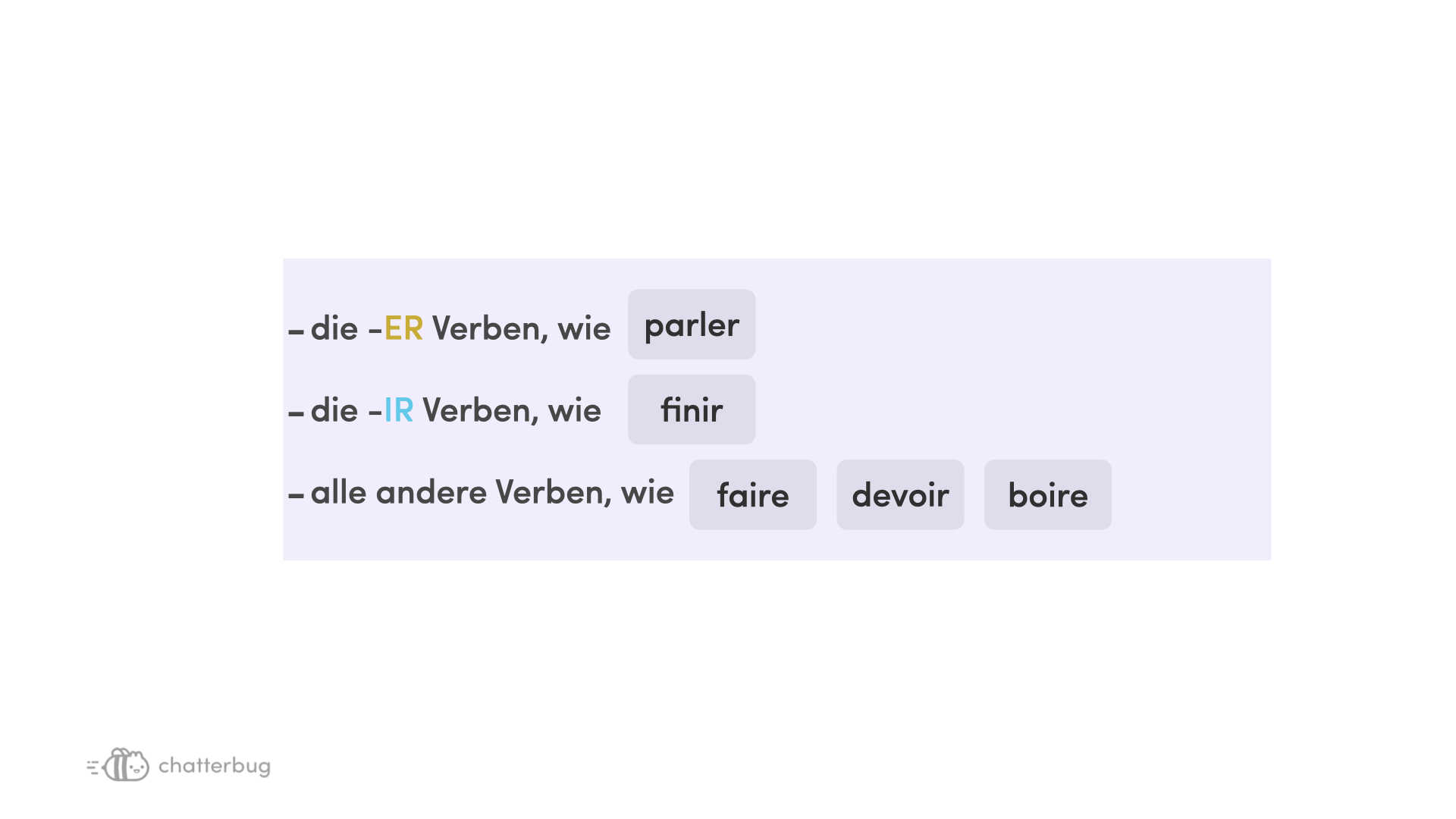Screen dimensions: 1456x819
Task: Click the chatterbug bee logo icon
Action: pyautogui.click(x=121, y=765)
